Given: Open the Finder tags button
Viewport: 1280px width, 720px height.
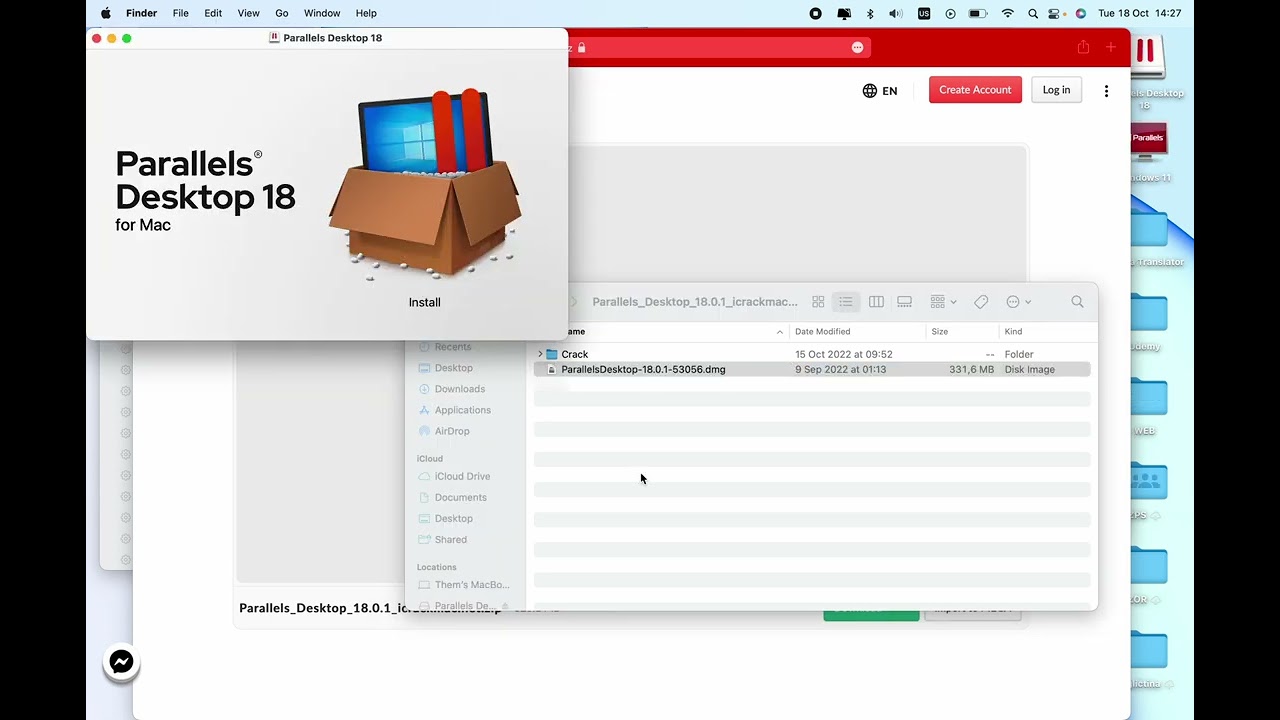Looking at the screenshot, I should pyautogui.click(x=981, y=302).
